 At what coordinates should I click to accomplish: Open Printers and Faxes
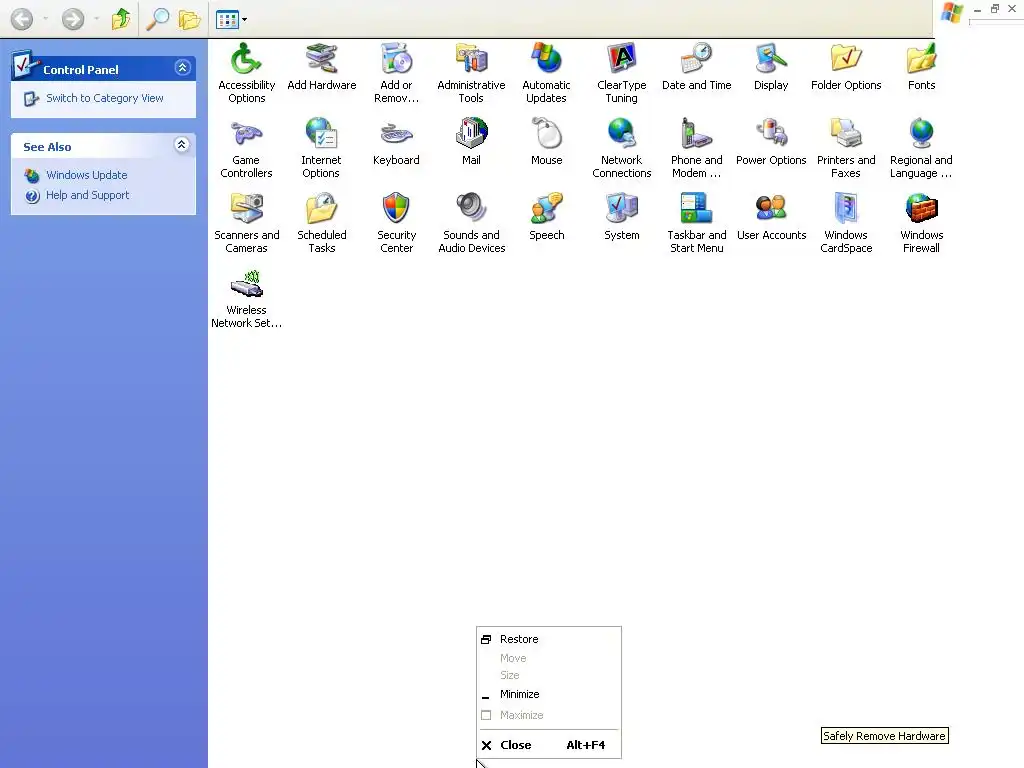coord(846,148)
